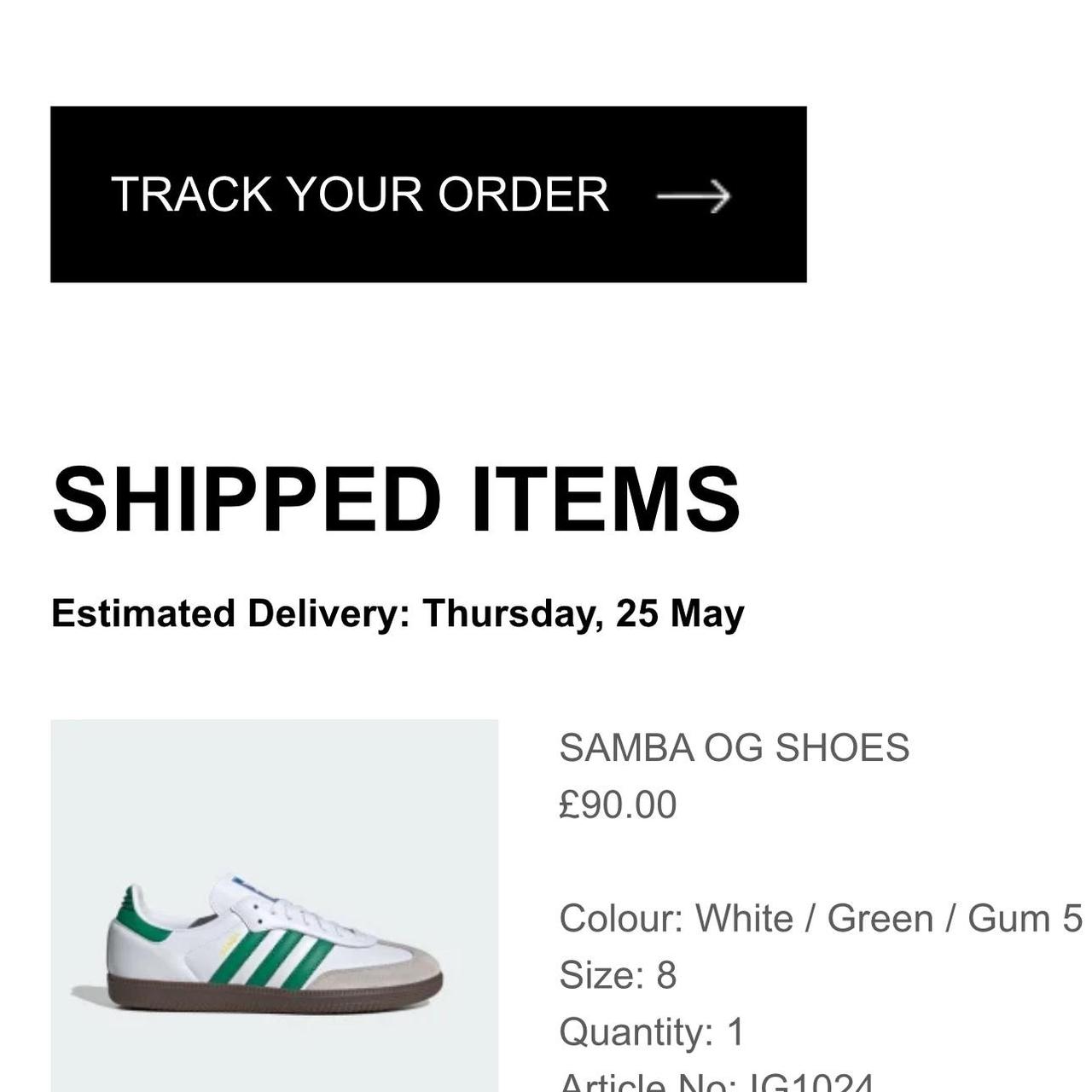Image resolution: width=1092 pixels, height=1092 pixels.
Task: Click the Colour: White / Green / Gum line
Action: pos(821,919)
